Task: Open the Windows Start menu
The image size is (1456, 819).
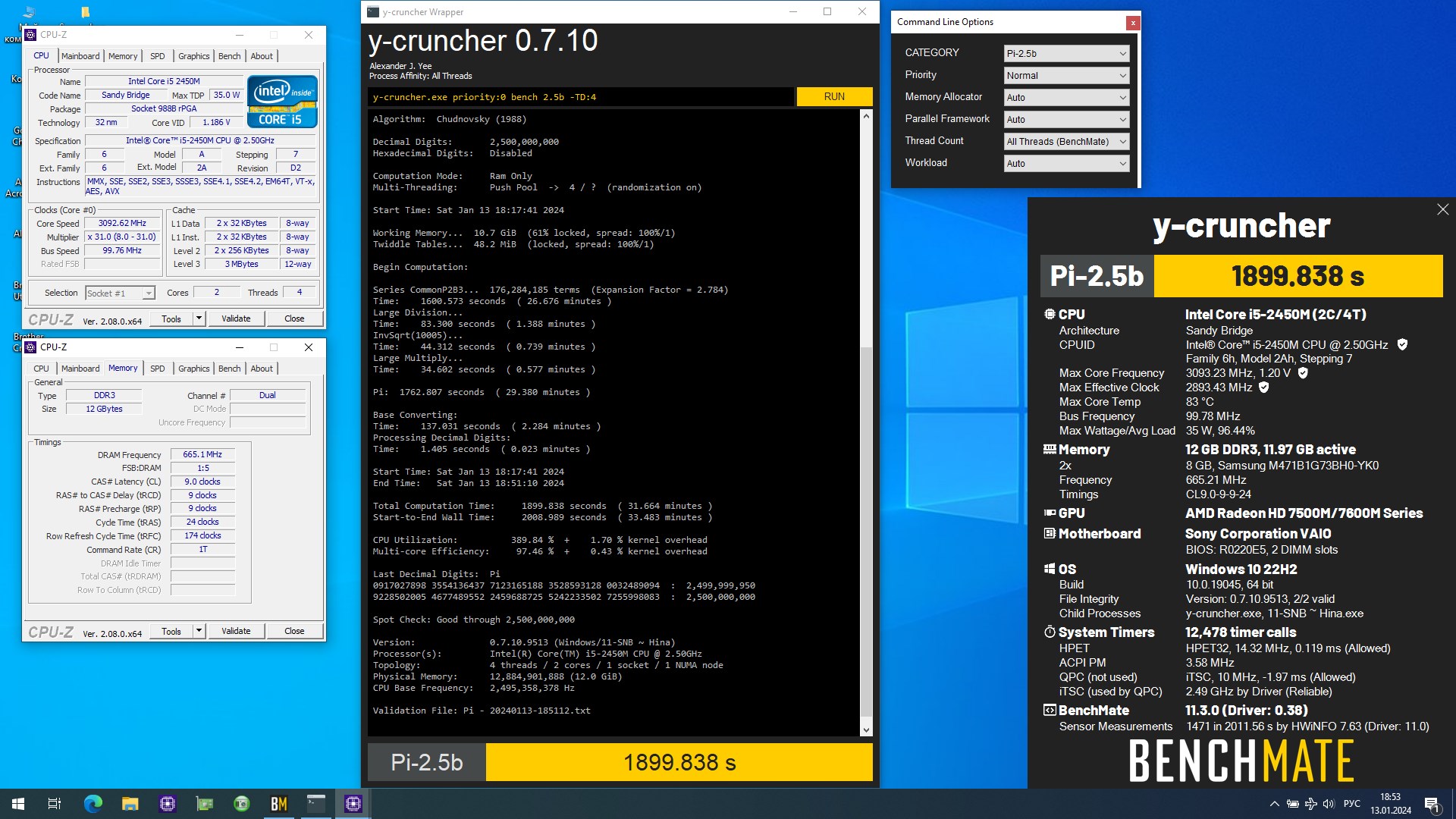Action: (18, 804)
